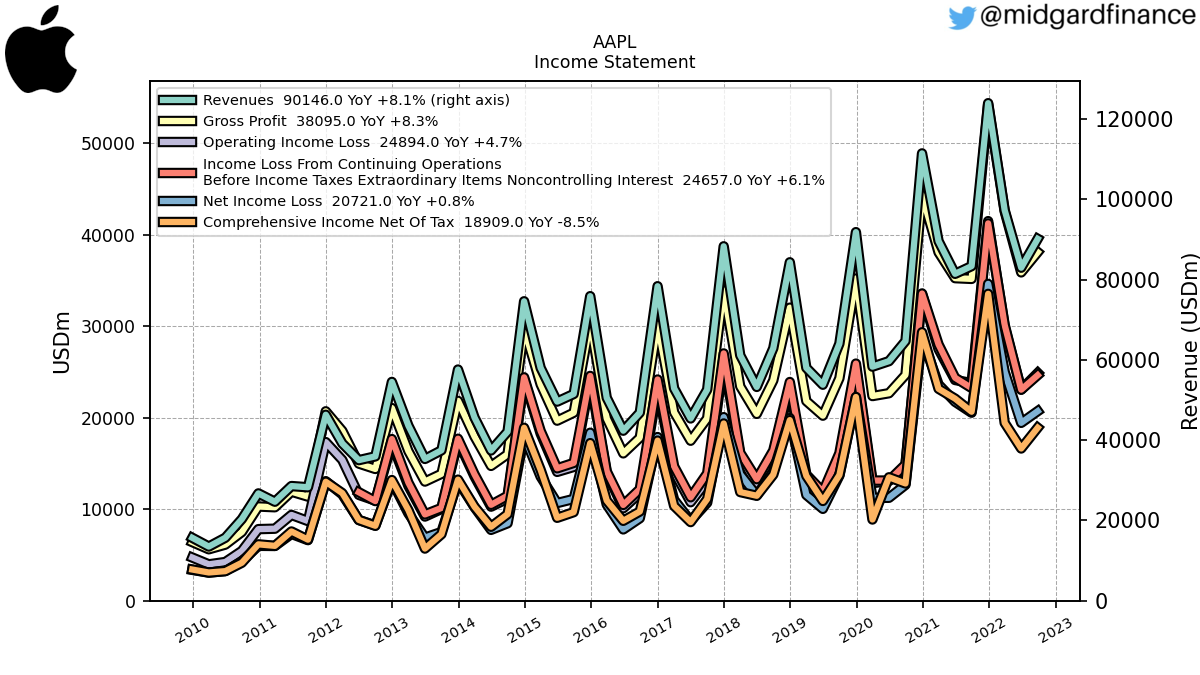
Task: Click the Revenue (USDm) right axis label
Action: (x=1190, y=341)
